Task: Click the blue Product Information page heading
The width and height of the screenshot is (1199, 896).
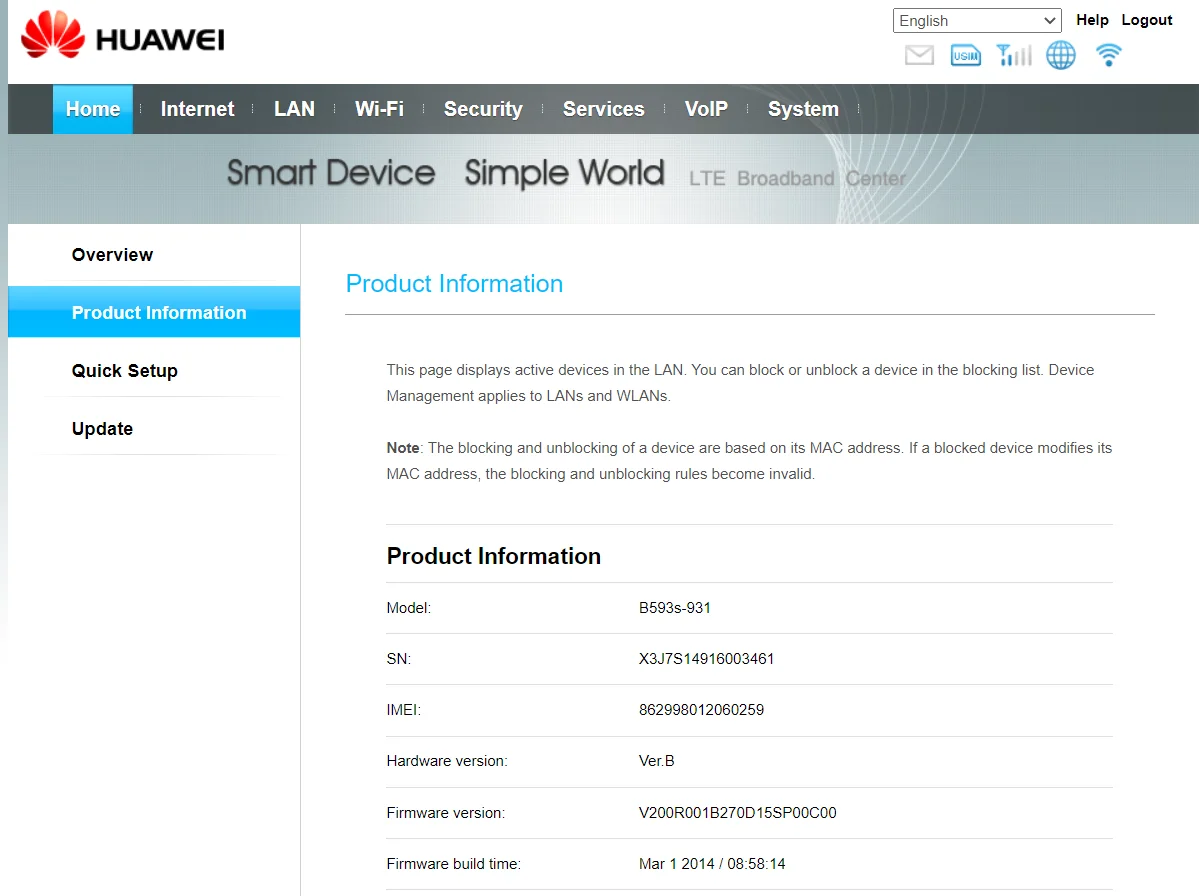Action: pyautogui.click(x=454, y=284)
